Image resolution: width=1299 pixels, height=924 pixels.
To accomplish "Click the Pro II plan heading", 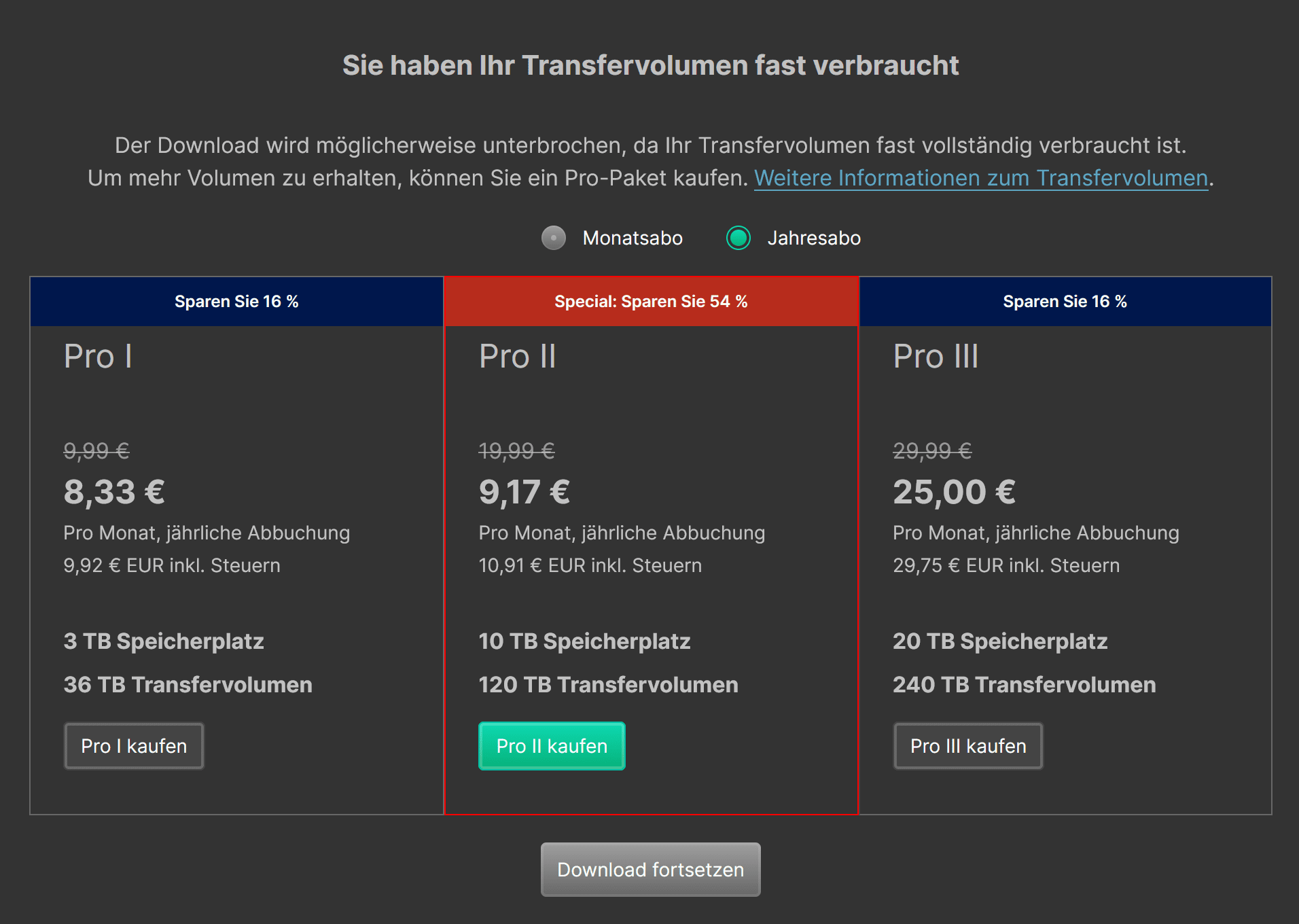I will point(518,357).
